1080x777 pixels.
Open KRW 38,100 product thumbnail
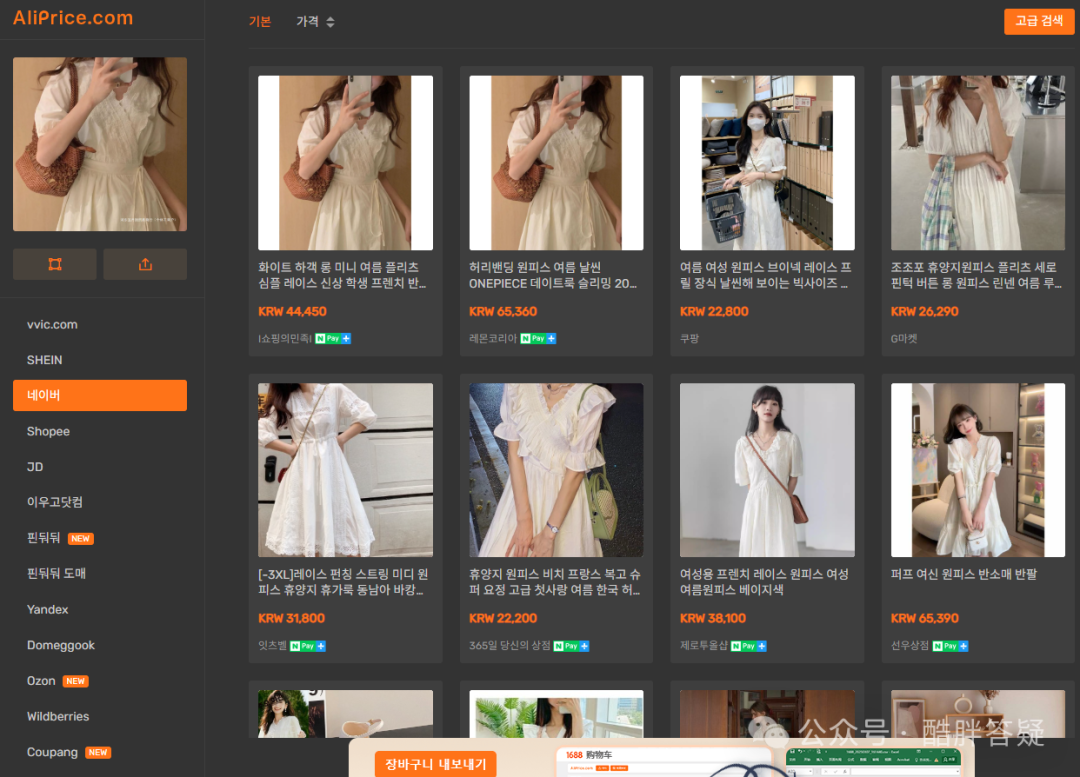tap(767, 470)
